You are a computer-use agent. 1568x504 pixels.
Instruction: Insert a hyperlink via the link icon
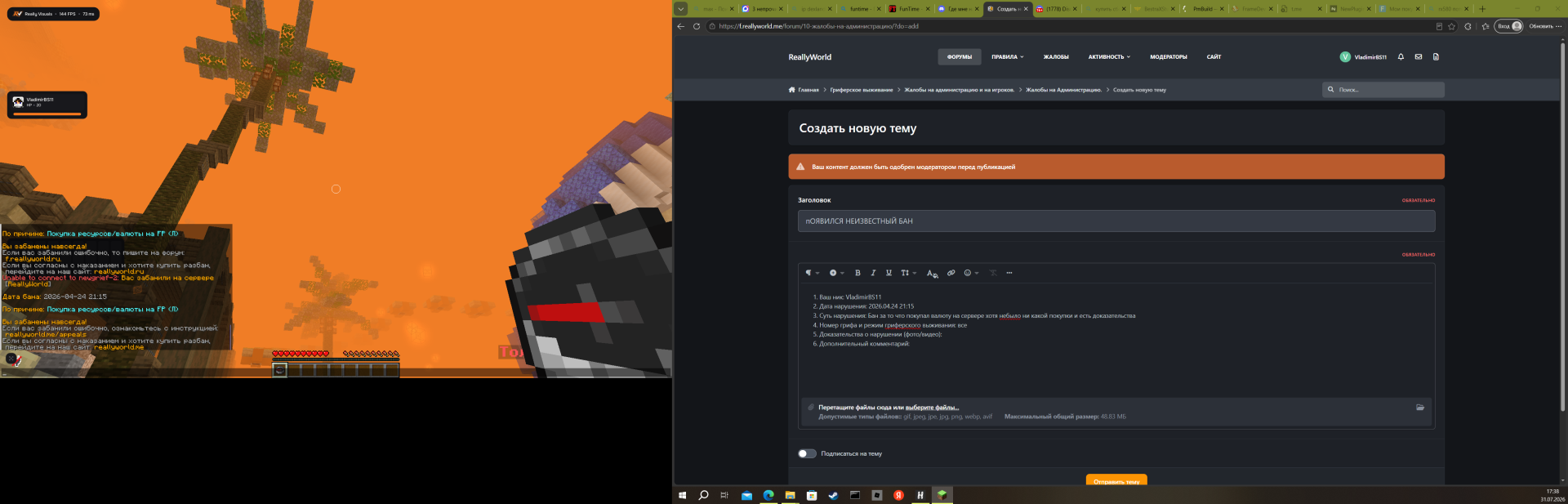(951, 273)
